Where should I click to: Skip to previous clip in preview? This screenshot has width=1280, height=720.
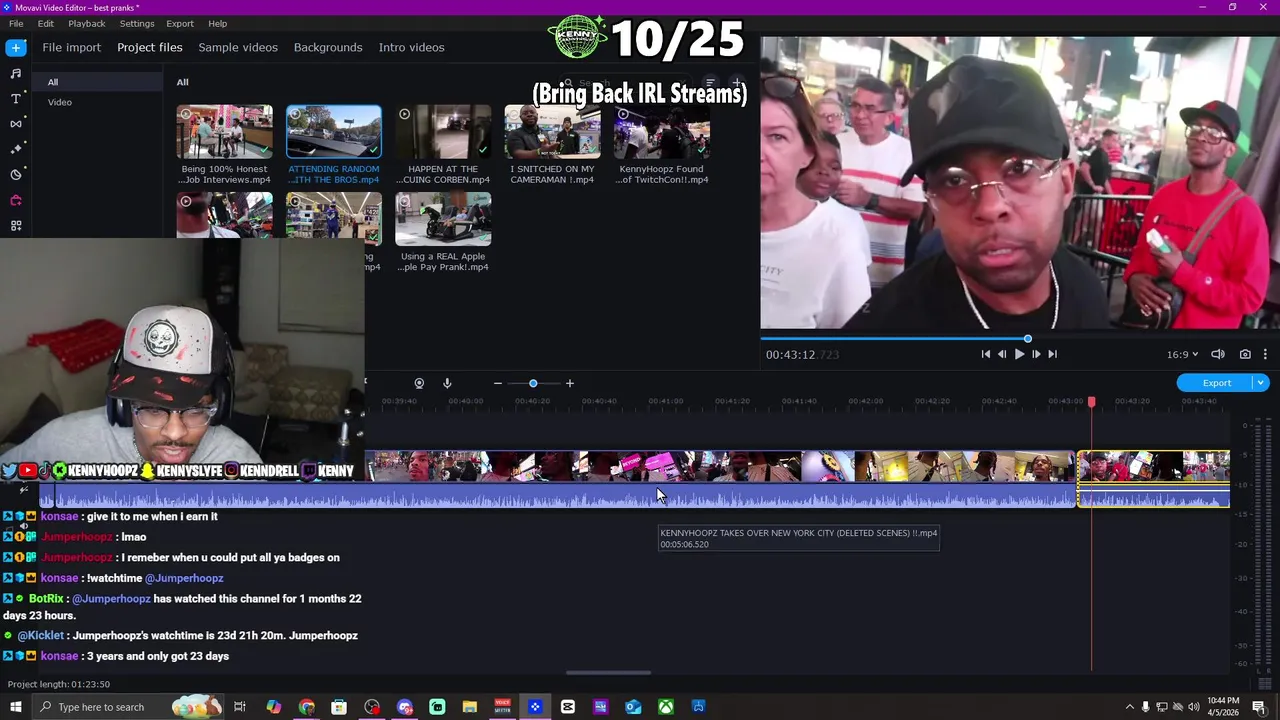pyautogui.click(x=985, y=354)
